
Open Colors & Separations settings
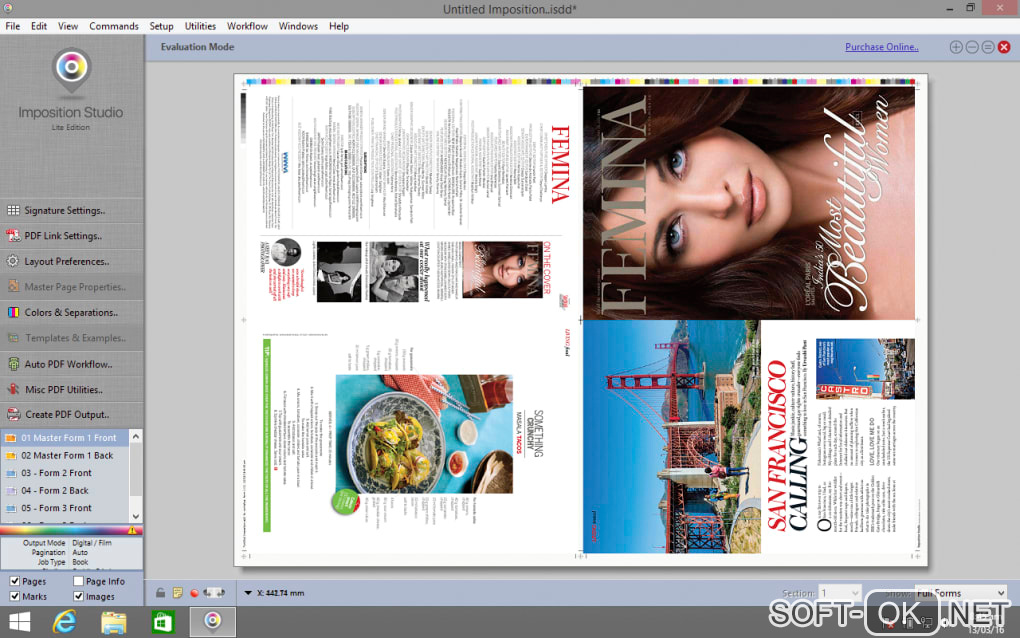click(72, 312)
